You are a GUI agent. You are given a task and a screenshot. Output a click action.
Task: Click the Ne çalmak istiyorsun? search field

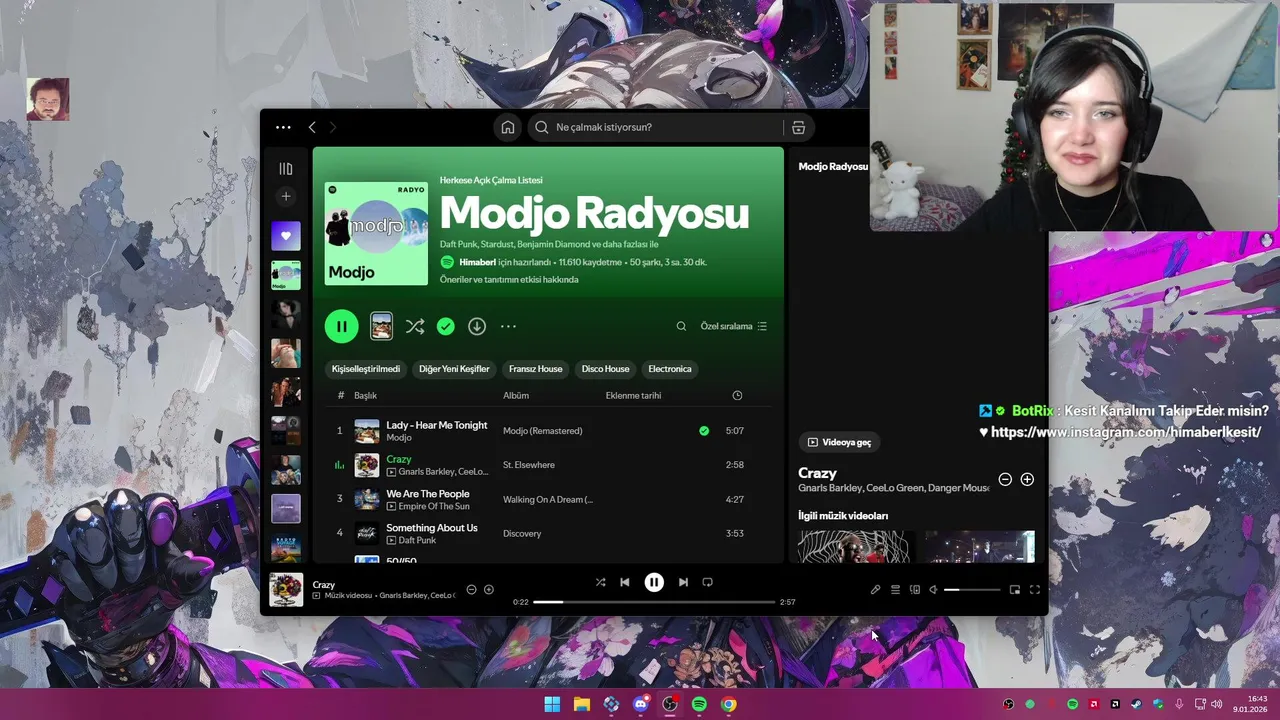pyautogui.click(x=655, y=127)
